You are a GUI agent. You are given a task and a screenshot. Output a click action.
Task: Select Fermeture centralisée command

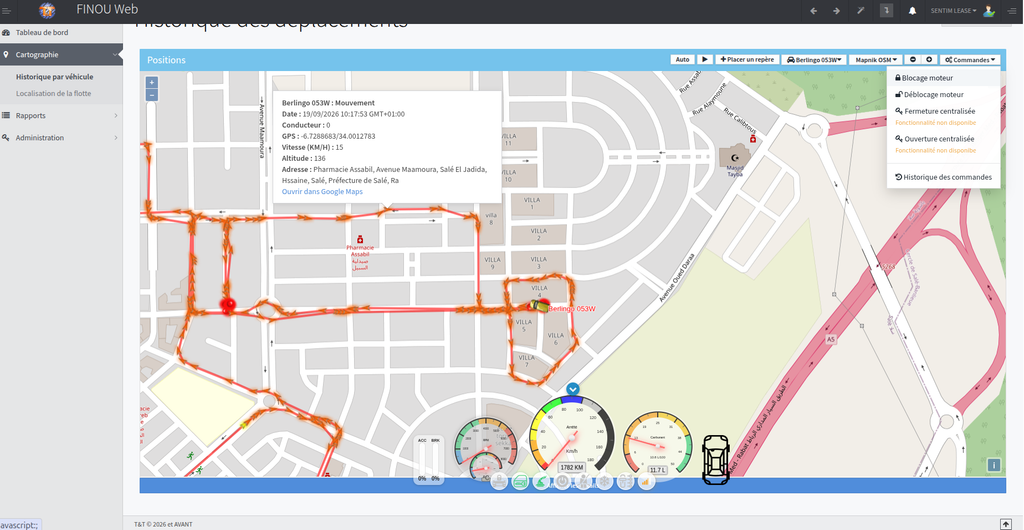(943, 112)
